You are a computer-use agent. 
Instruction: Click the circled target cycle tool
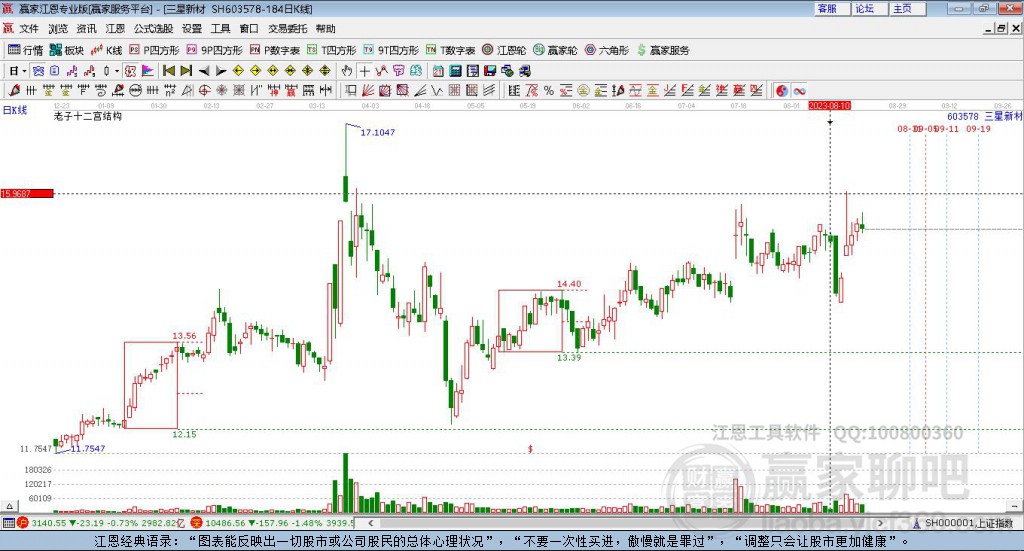204,91
